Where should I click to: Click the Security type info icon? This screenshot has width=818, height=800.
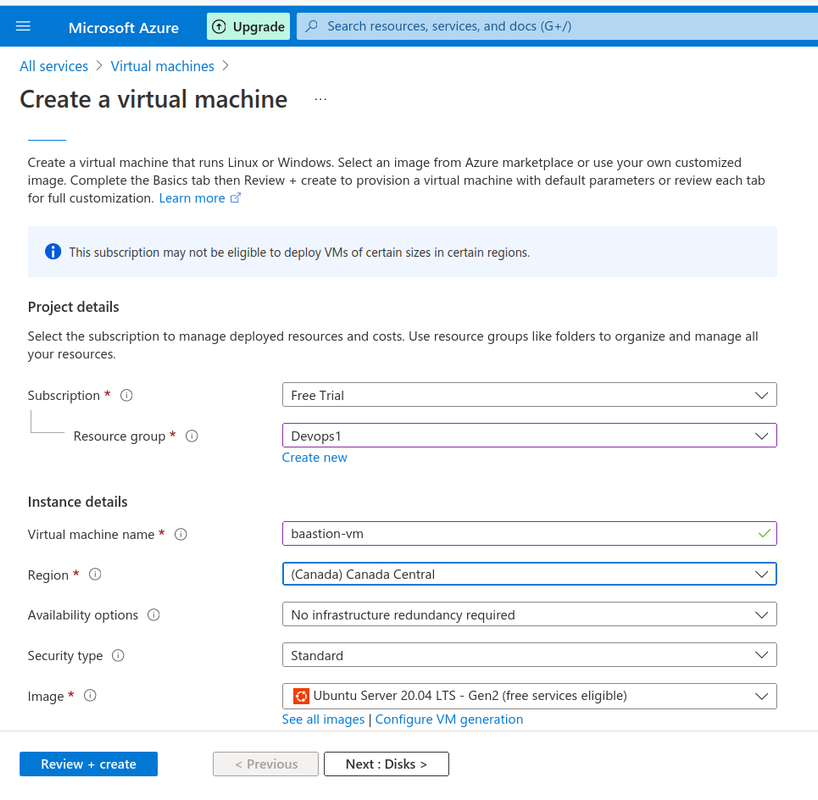pos(118,655)
